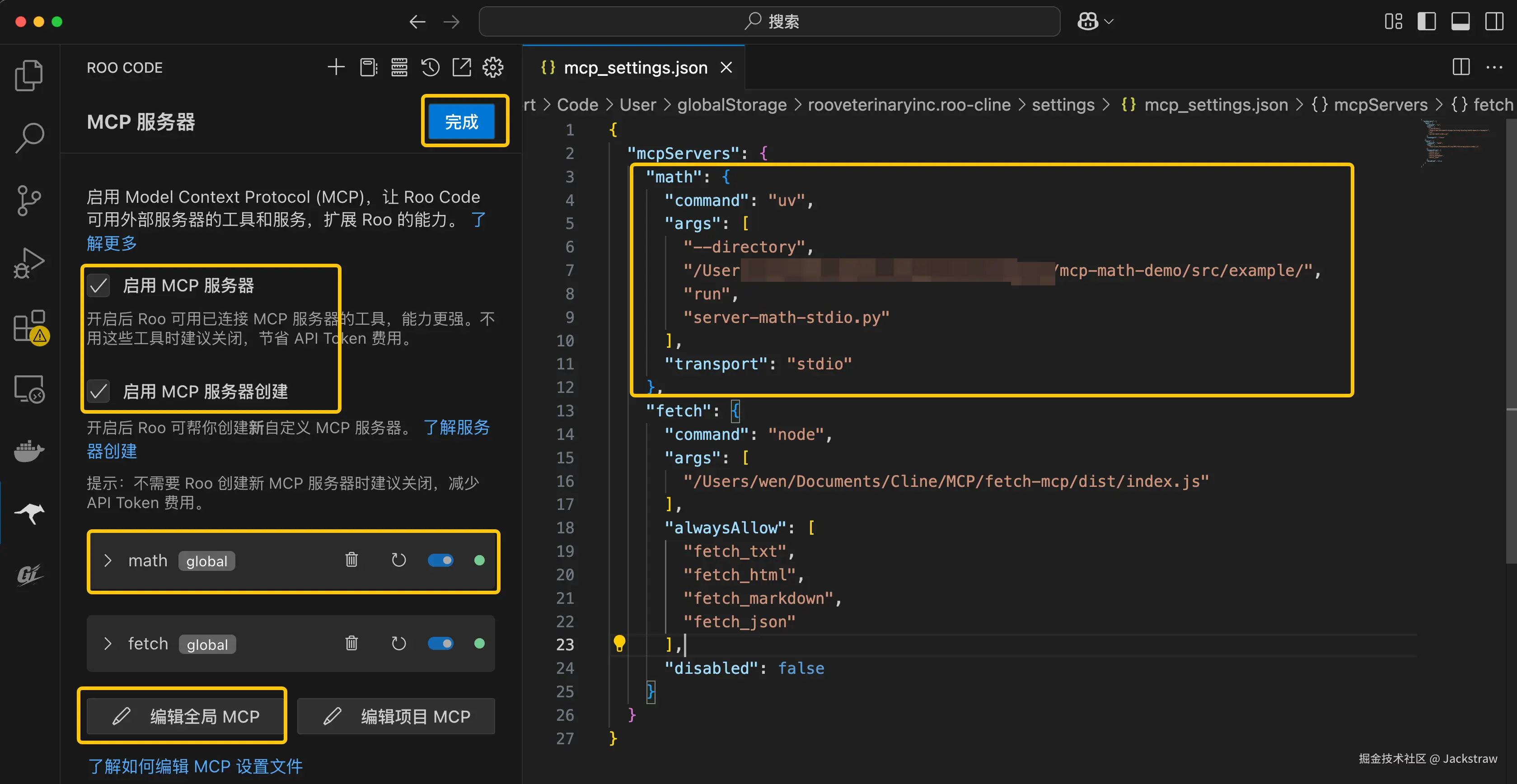Expand the math server entry chevron
The height and width of the screenshot is (784, 1517).
tap(107, 560)
